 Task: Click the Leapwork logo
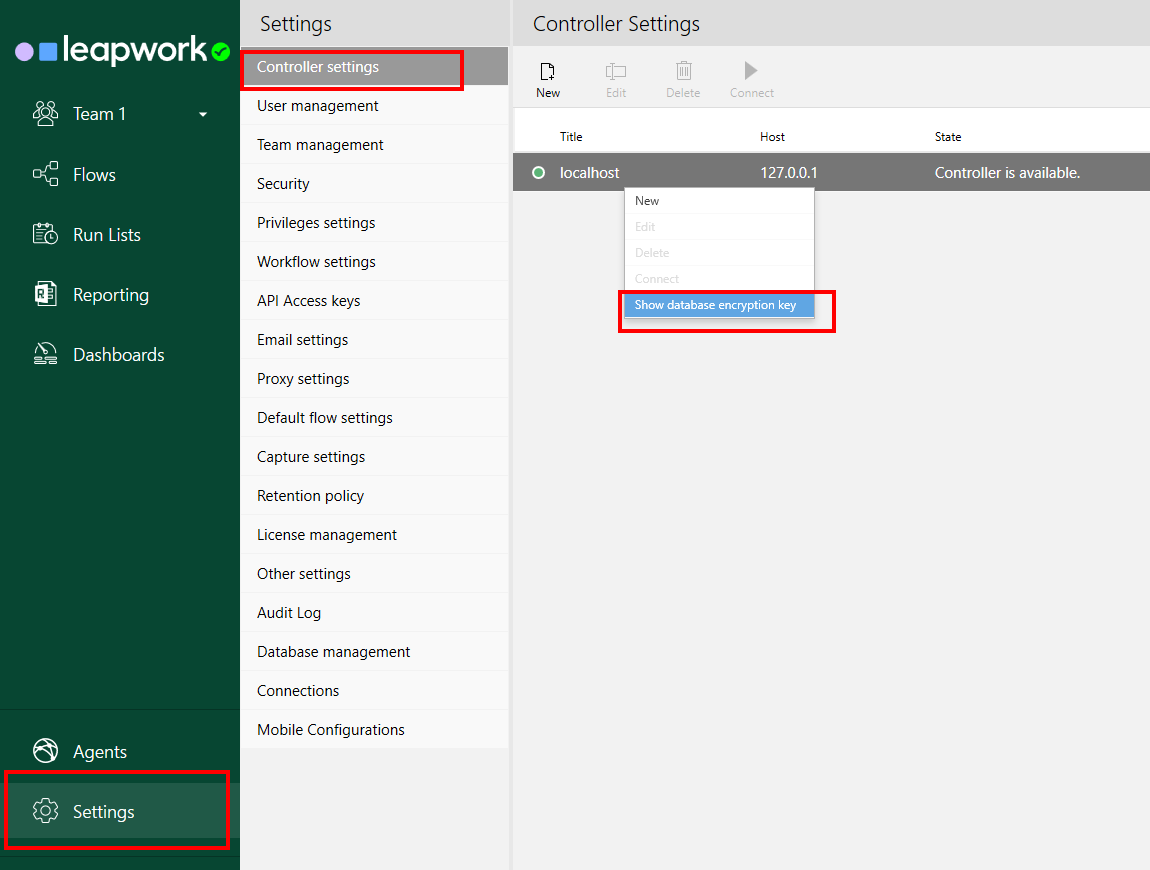tap(122, 50)
